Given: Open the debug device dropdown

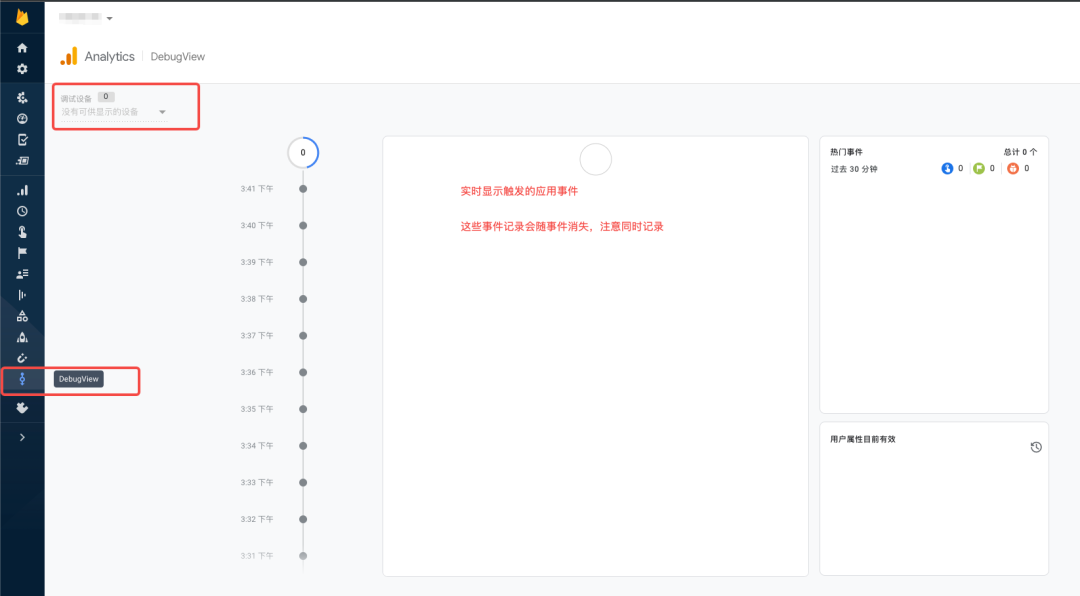Looking at the screenshot, I should point(114,112).
